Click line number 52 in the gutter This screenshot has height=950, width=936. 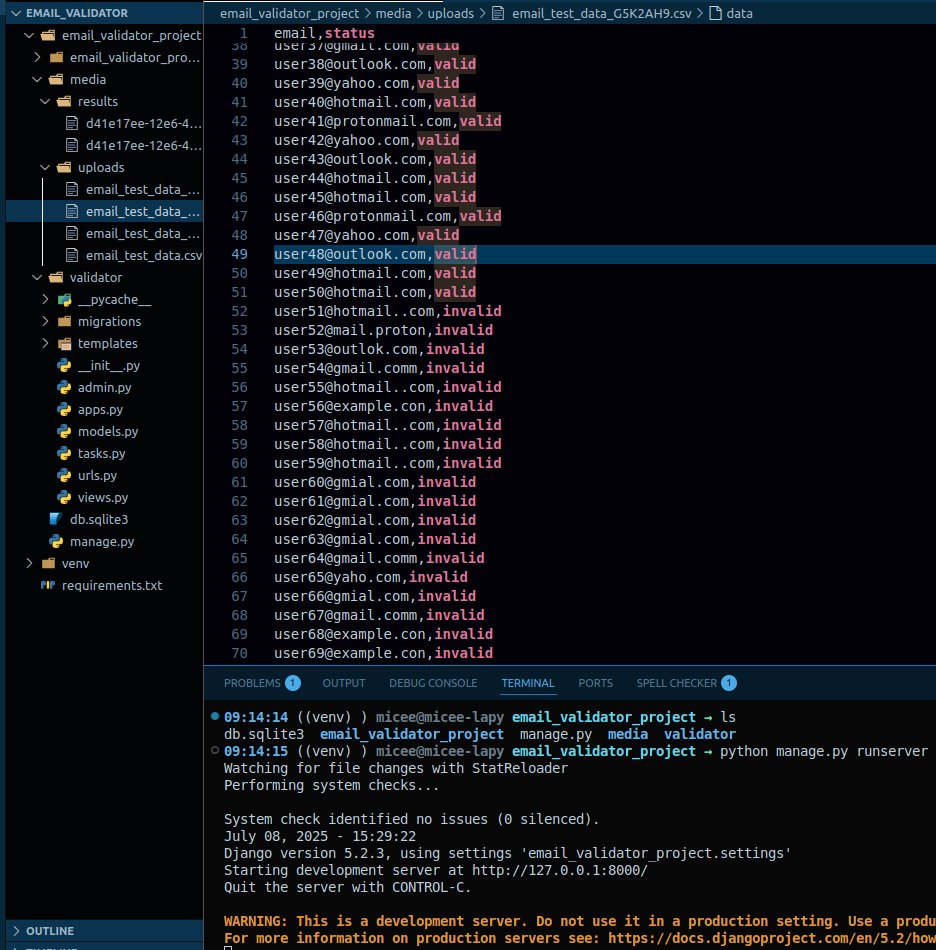pos(239,311)
